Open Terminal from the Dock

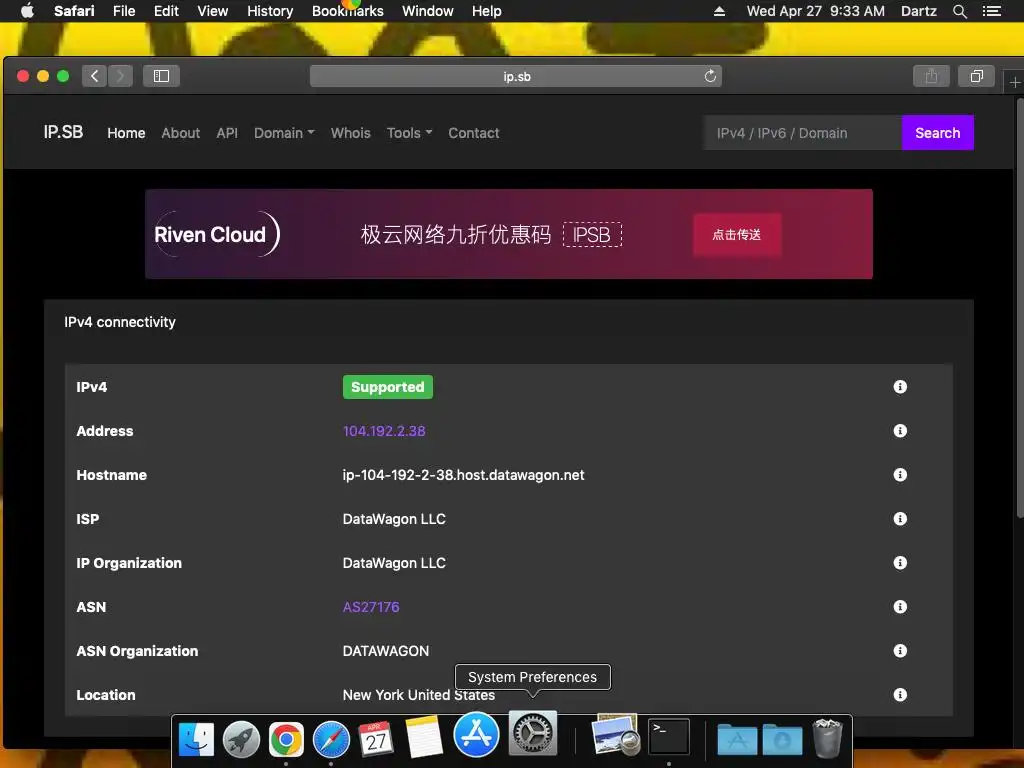point(669,737)
